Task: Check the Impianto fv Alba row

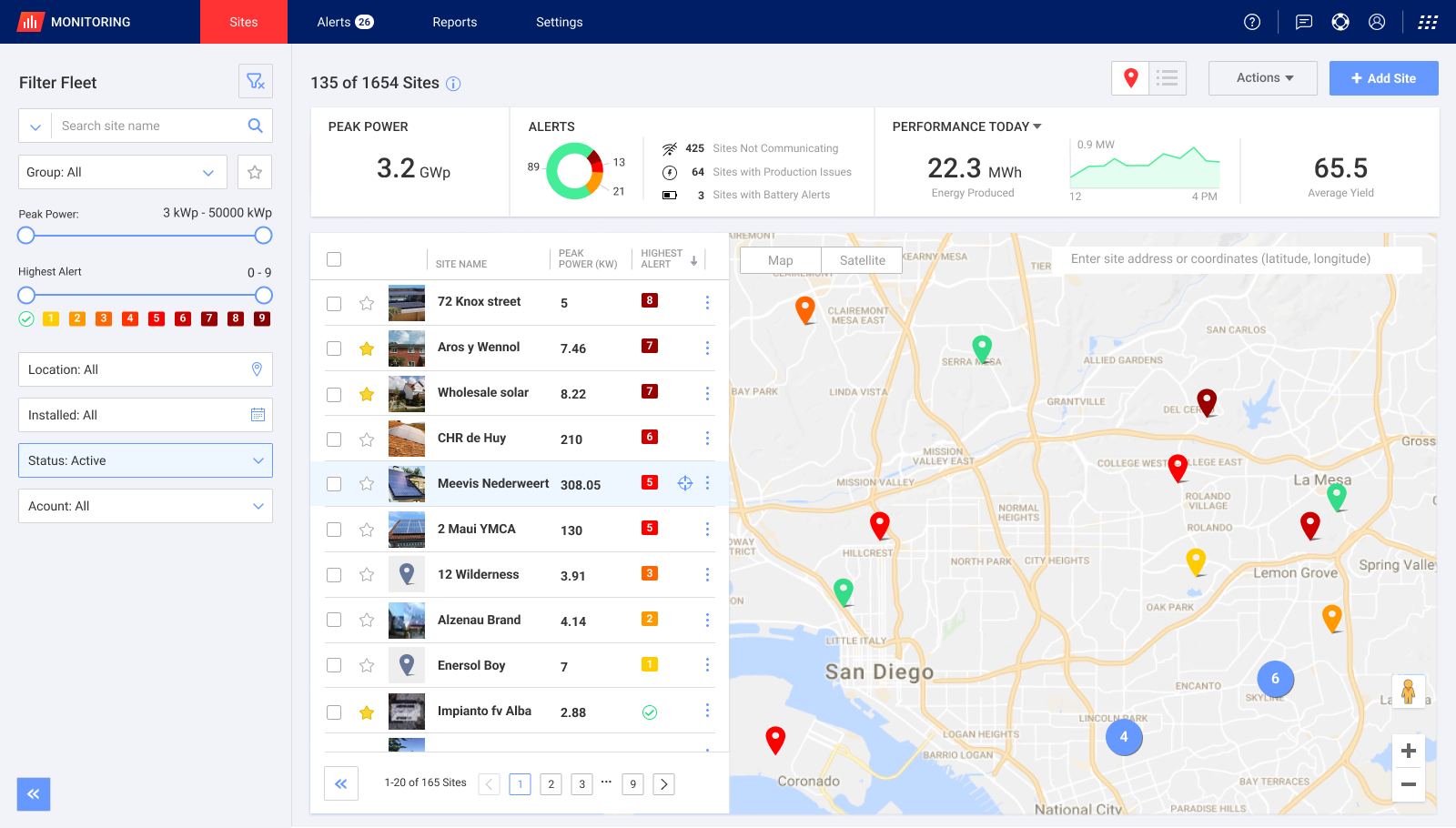Action: (x=334, y=712)
